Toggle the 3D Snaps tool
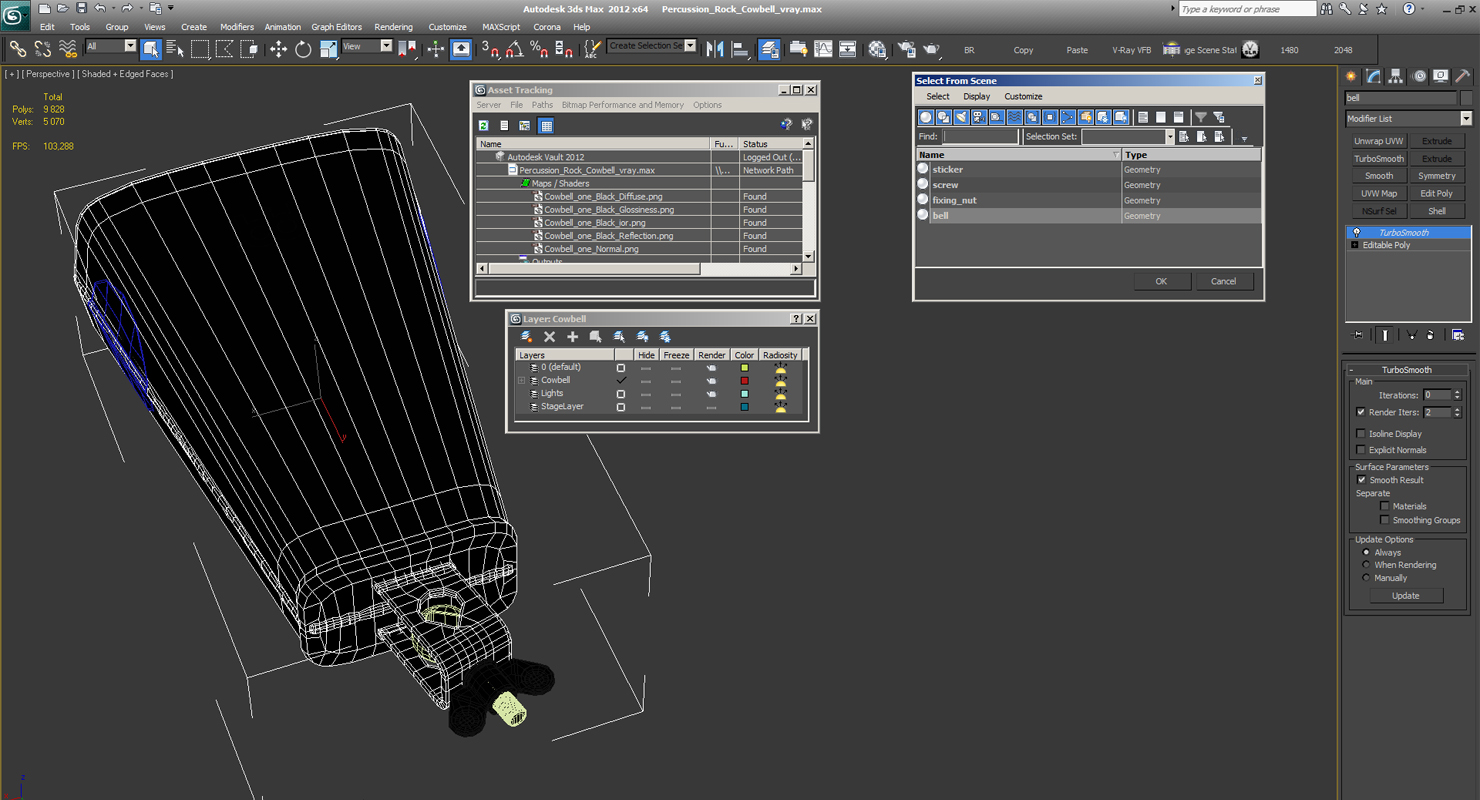Viewport: 1480px width, 800px height. (490, 49)
